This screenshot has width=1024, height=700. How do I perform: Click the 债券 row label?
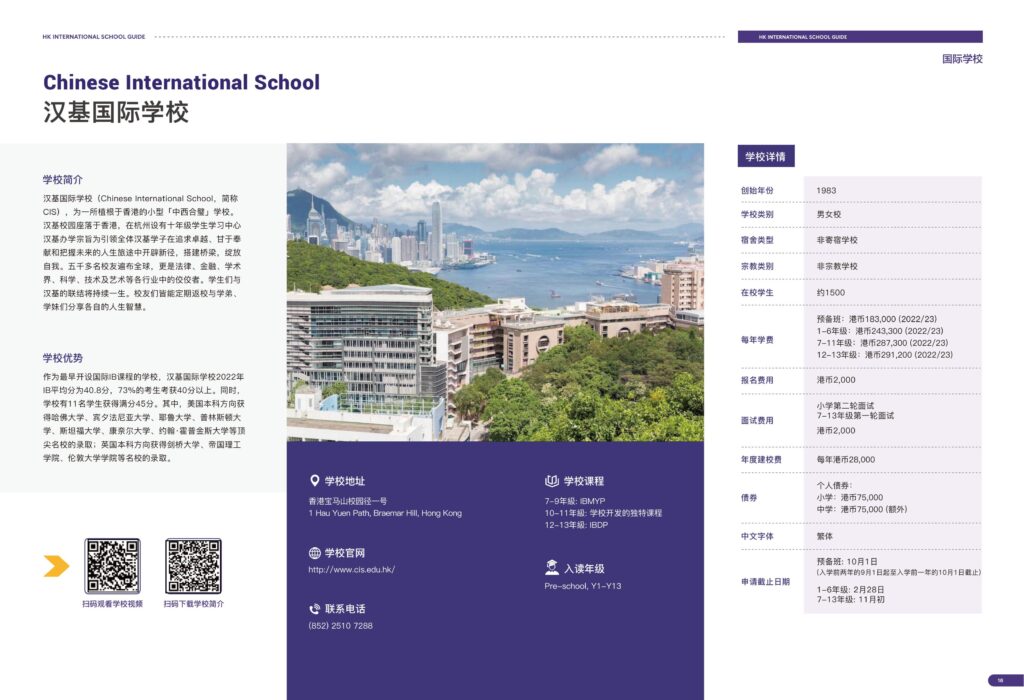(x=749, y=498)
